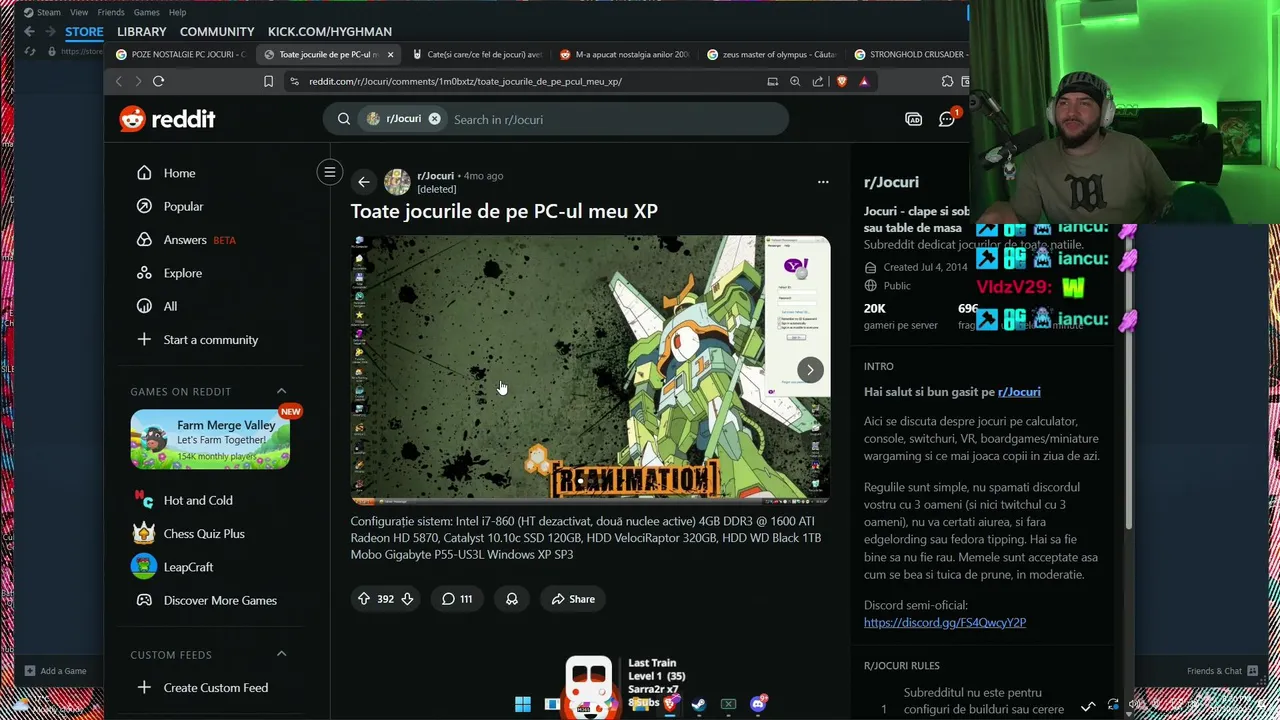Open the XP desktop post image
The width and height of the screenshot is (1280, 720).
590,369
